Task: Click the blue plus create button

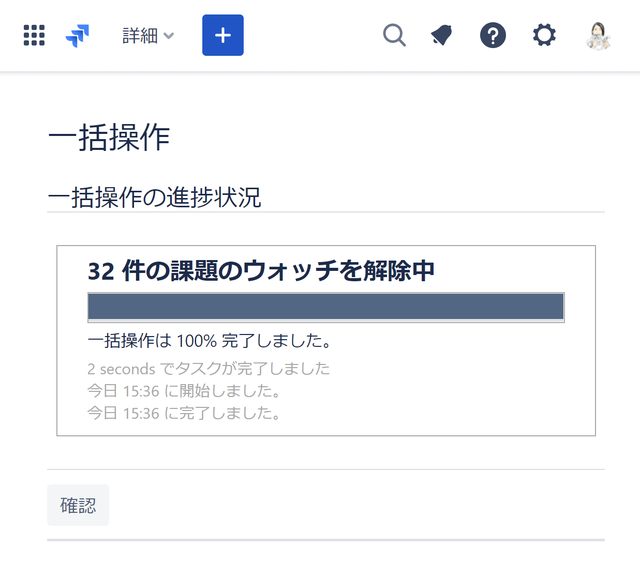Action: 223,35
